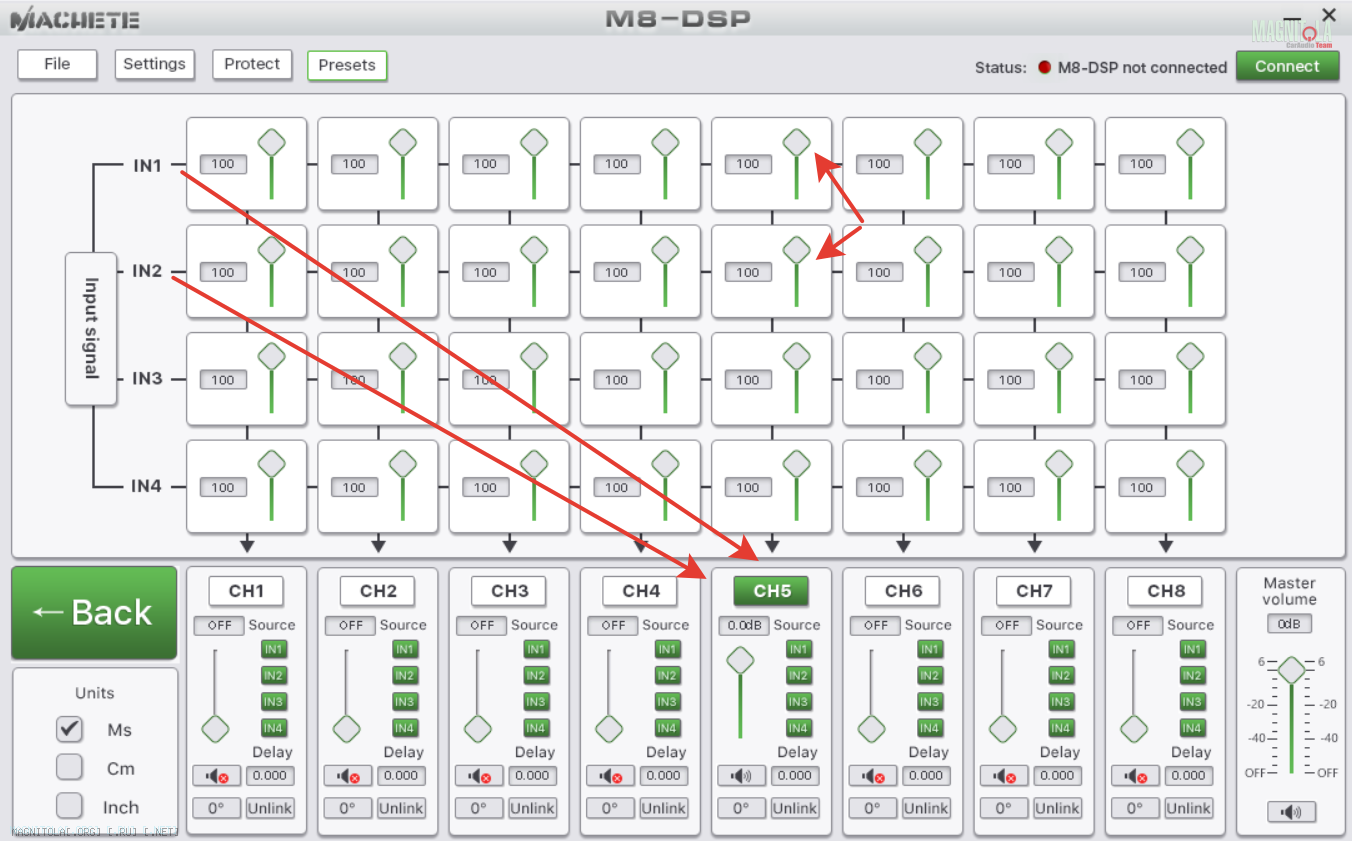Toggle IN1 source for CH1
The image size is (1352, 841).
pos(273,649)
